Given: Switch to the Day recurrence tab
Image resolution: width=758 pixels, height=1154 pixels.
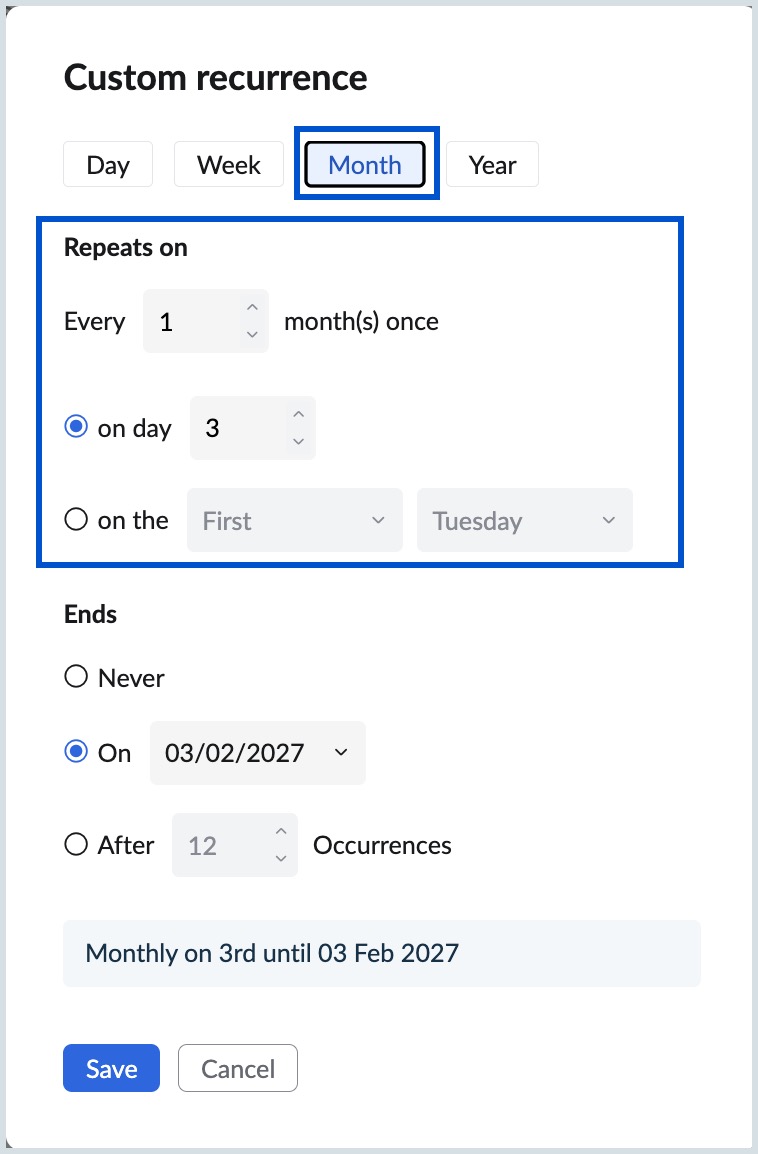Looking at the screenshot, I should point(107,163).
